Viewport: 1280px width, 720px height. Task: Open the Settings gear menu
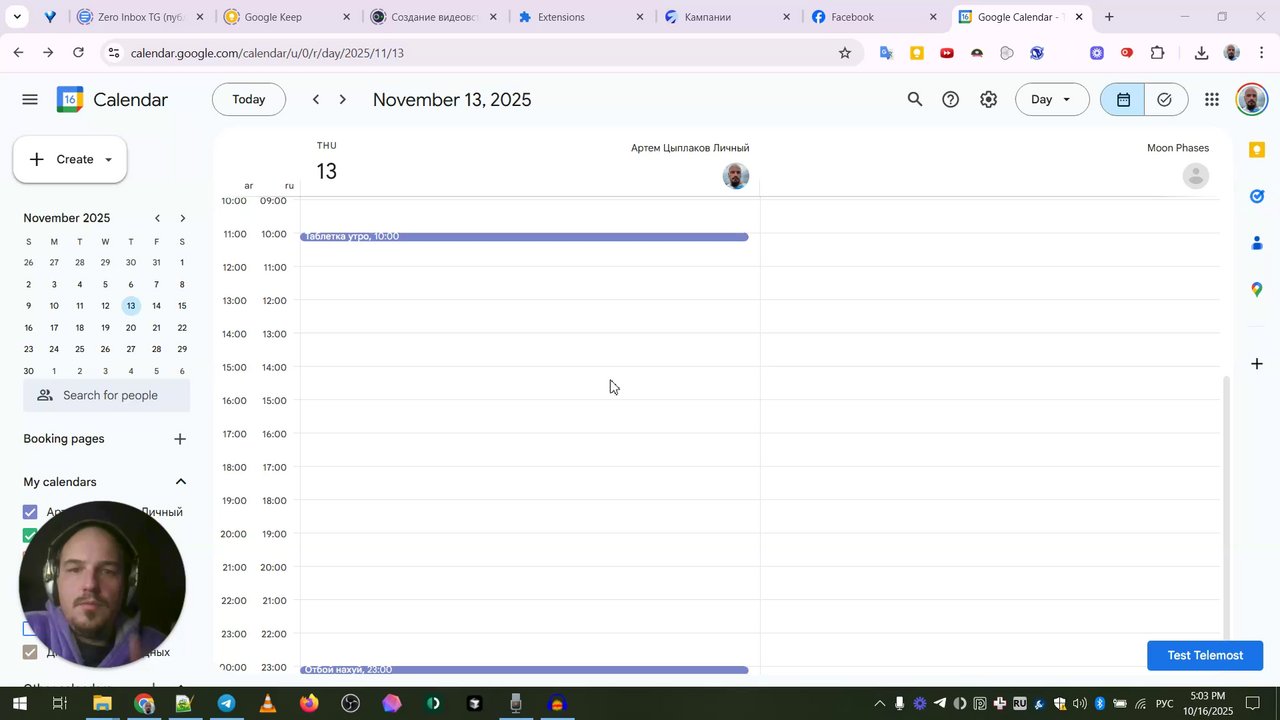[988, 99]
